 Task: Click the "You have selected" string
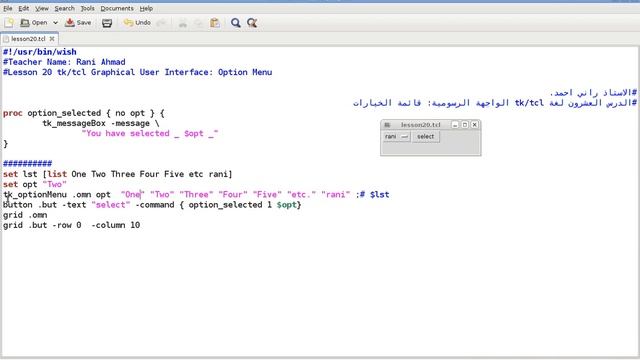(150, 133)
